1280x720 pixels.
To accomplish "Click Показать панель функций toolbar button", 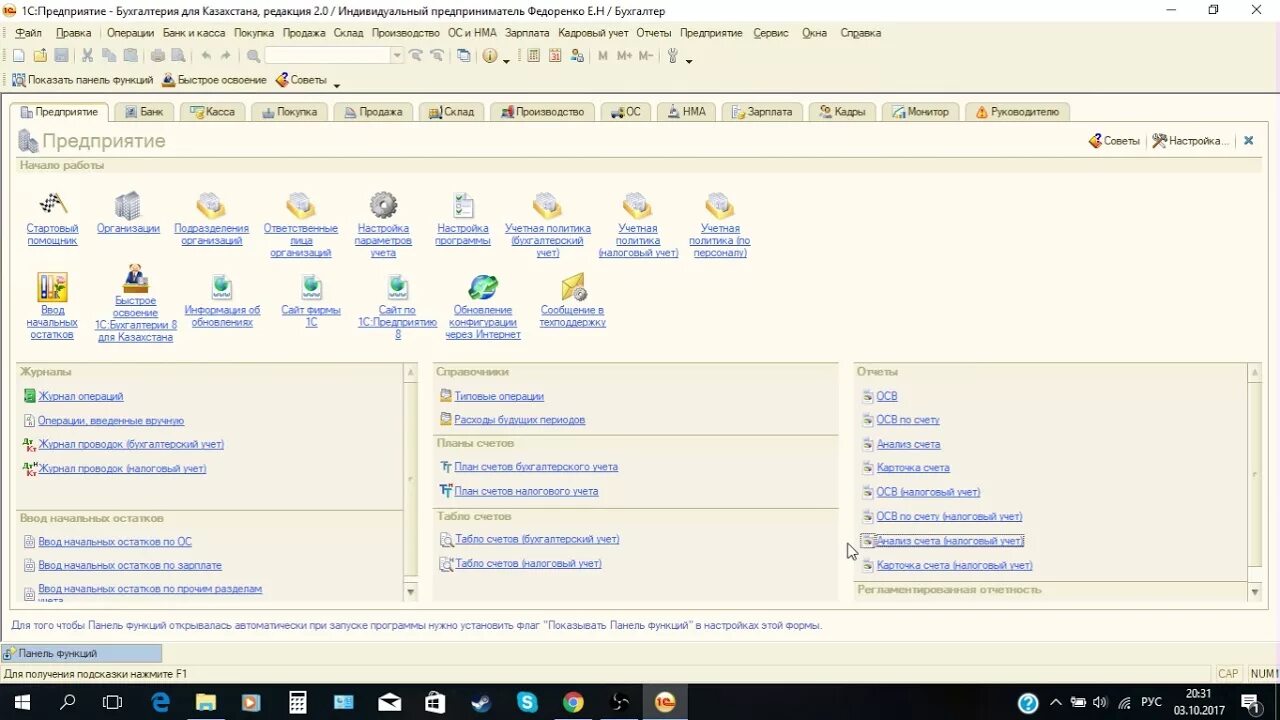I will point(83,80).
